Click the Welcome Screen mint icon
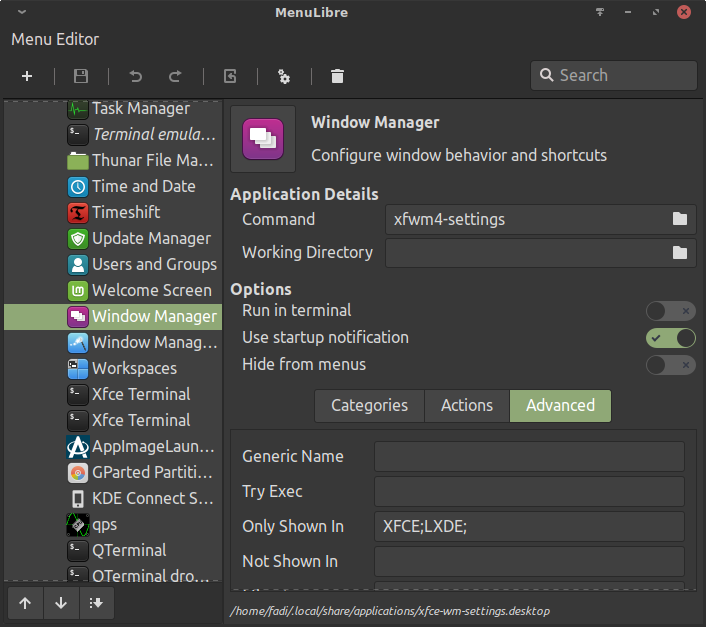 pos(78,291)
